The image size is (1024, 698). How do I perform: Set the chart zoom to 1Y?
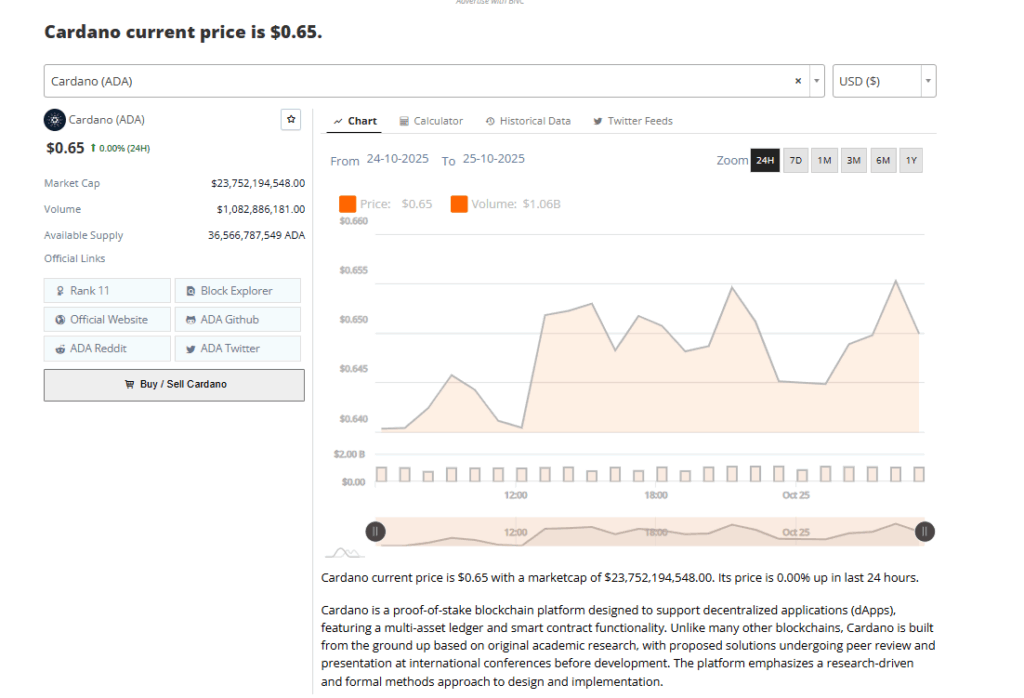(x=911, y=161)
